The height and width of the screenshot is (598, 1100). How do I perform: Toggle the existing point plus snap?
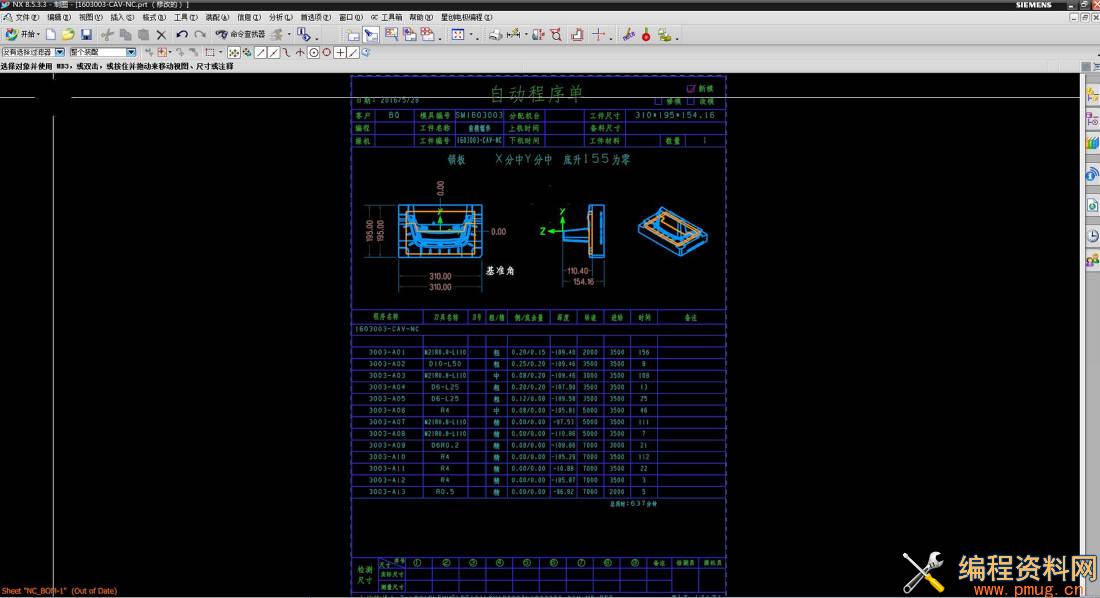(340, 53)
